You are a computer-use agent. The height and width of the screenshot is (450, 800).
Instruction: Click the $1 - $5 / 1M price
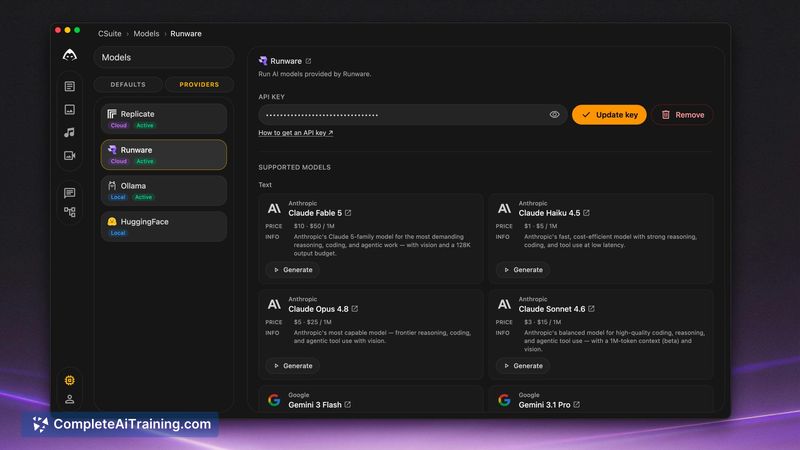540,226
